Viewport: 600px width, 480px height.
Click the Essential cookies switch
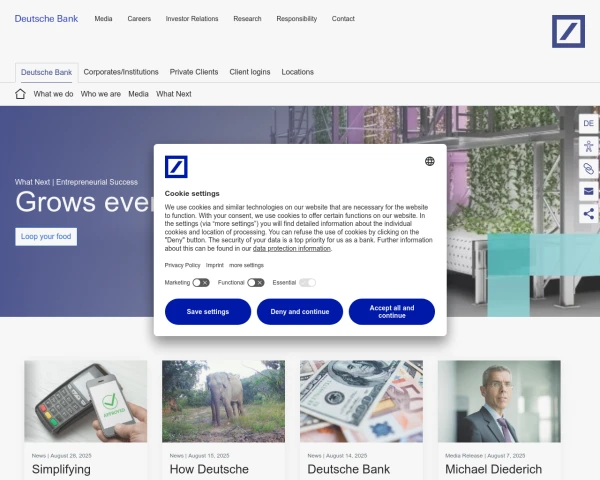pyautogui.click(x=307, y=282)
